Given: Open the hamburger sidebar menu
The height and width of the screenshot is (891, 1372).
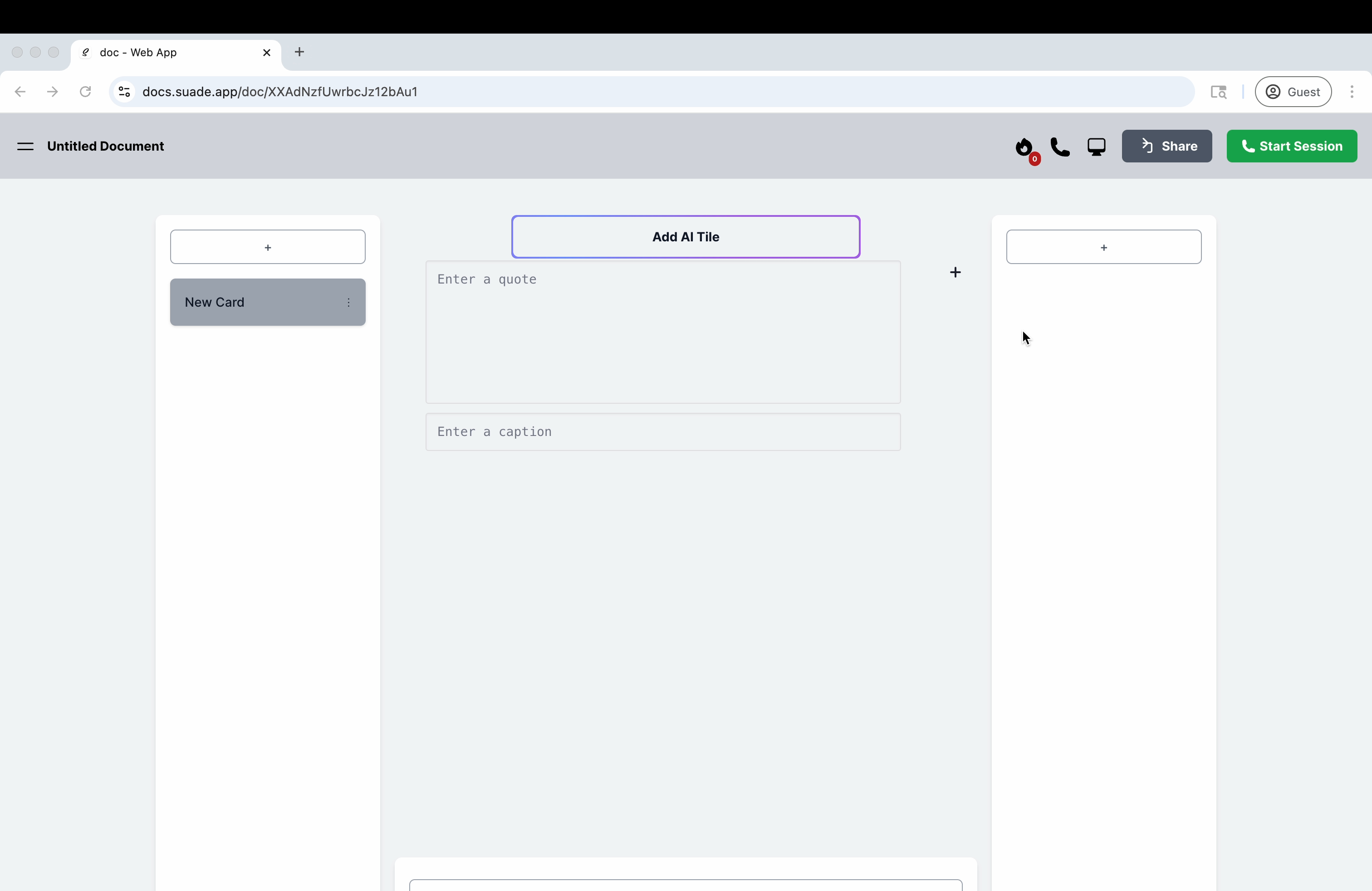Looking at the screenshot, I should point(25,147).
